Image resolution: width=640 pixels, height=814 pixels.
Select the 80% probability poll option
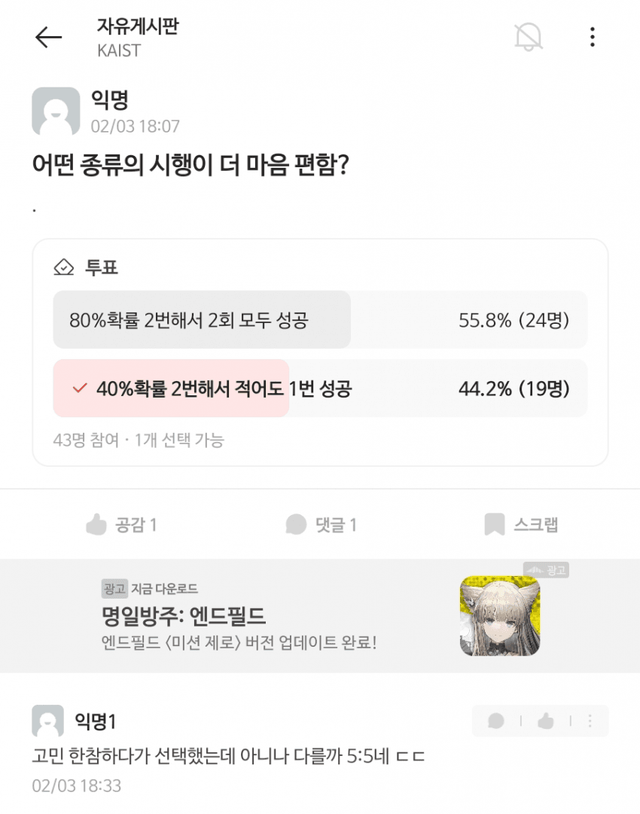(x=320, y=320)
